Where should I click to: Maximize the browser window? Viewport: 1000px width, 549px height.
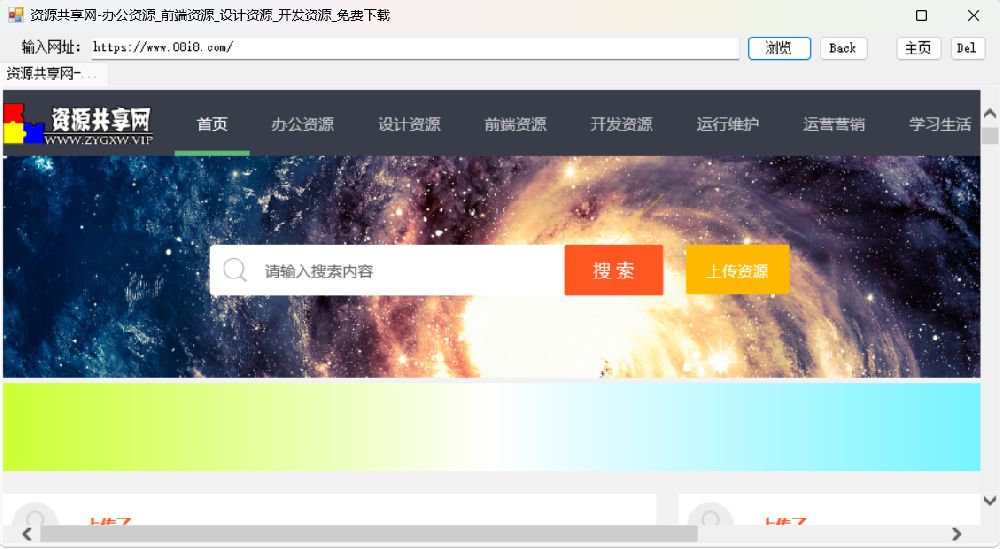click(x=921, y=15)
